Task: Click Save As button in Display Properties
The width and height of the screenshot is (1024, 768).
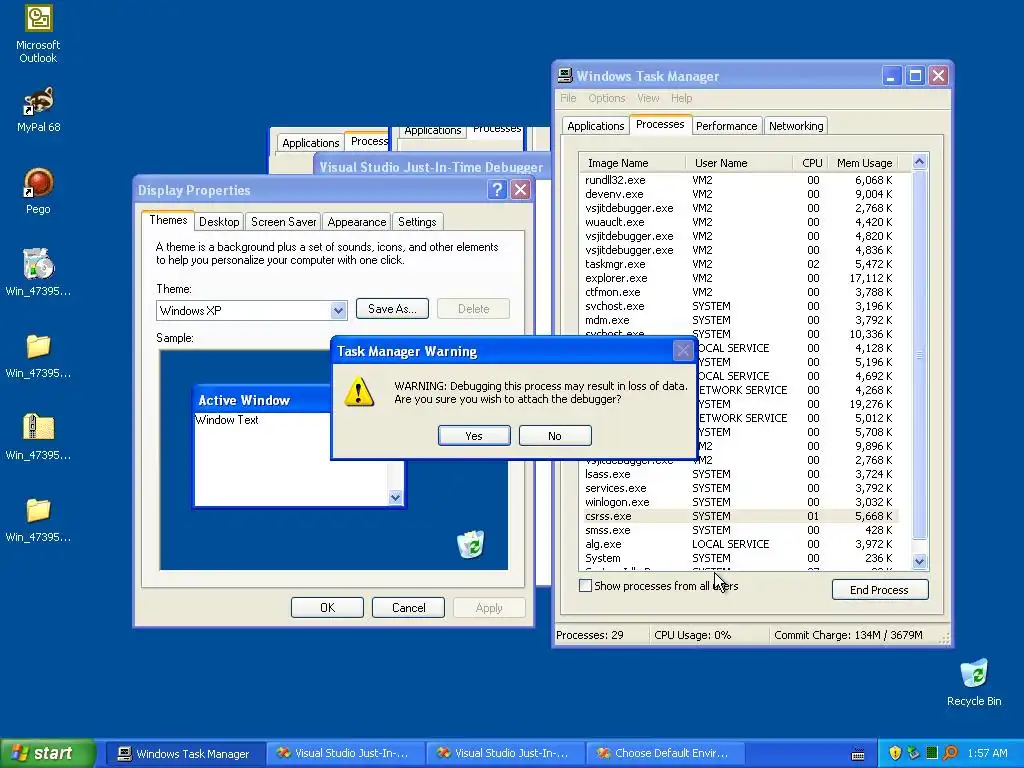Action: 392,309
